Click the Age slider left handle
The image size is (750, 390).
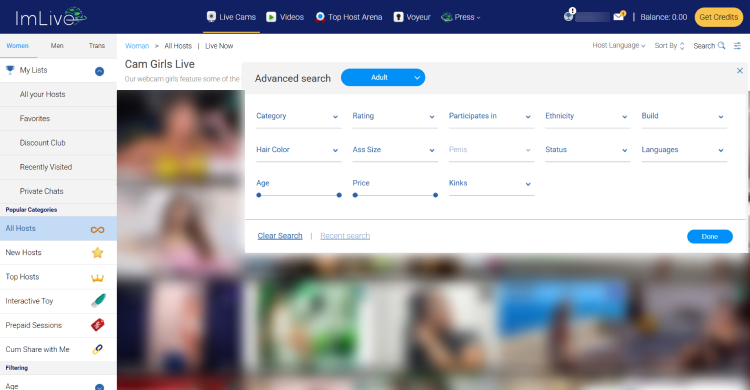[x=259, y=195]
